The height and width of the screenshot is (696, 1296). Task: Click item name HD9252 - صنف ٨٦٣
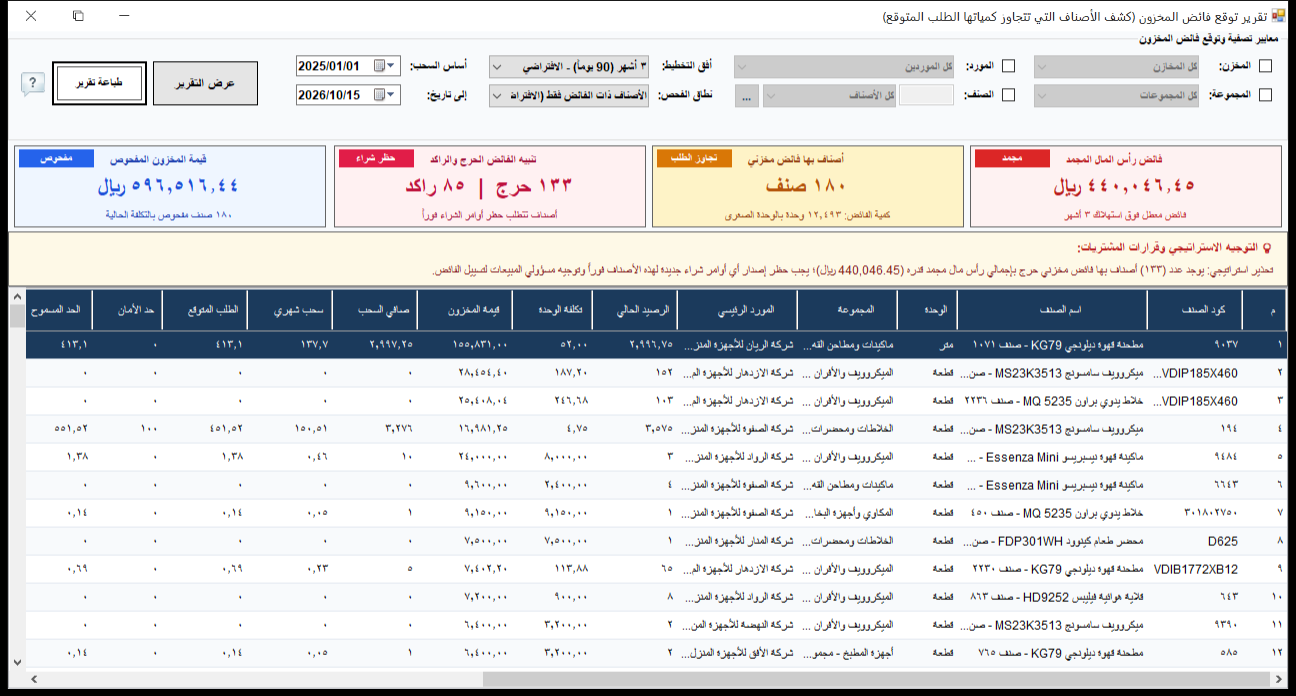[x=1051, y=598]
